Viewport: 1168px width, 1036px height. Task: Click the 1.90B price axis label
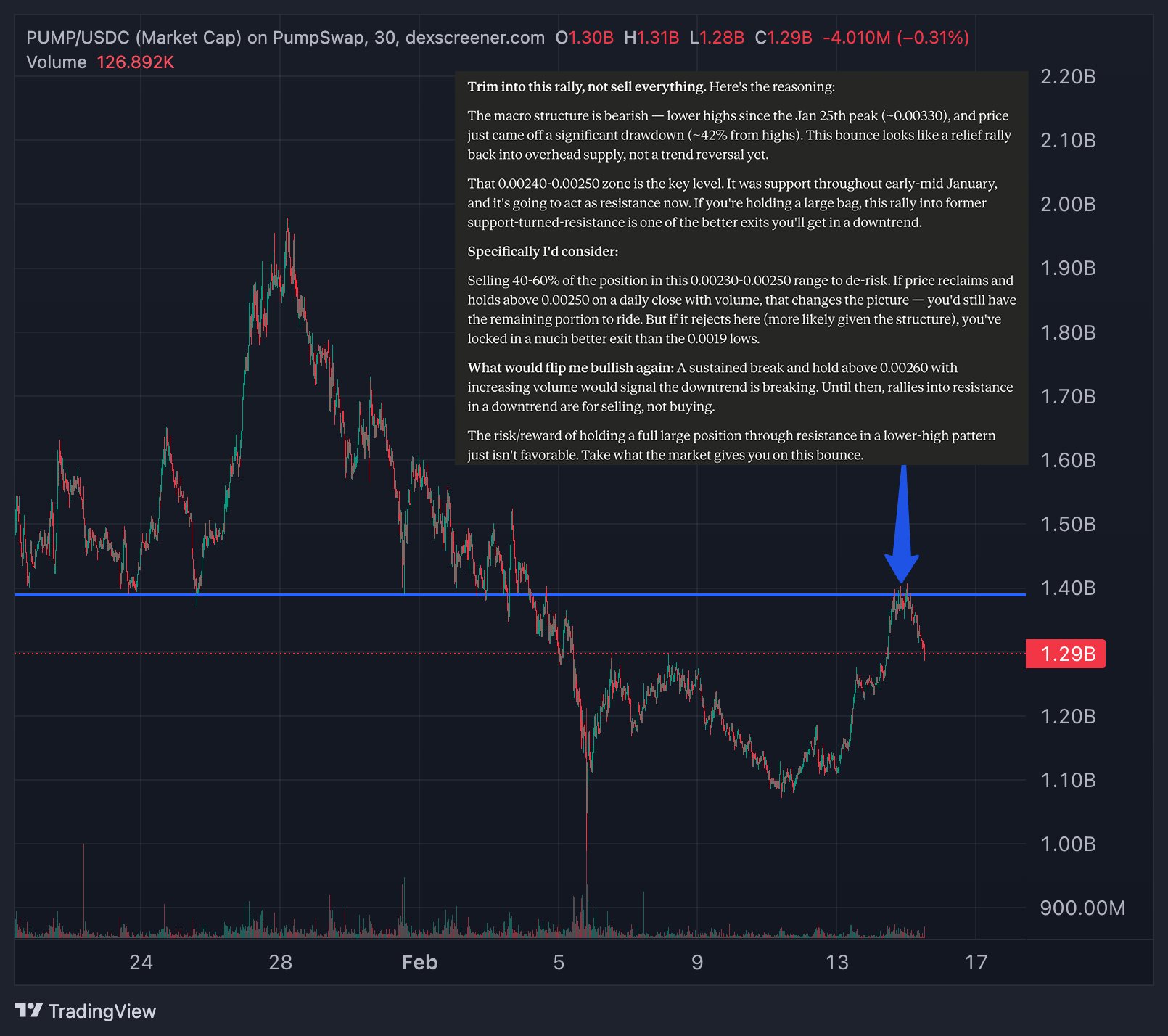point(1068,268)
